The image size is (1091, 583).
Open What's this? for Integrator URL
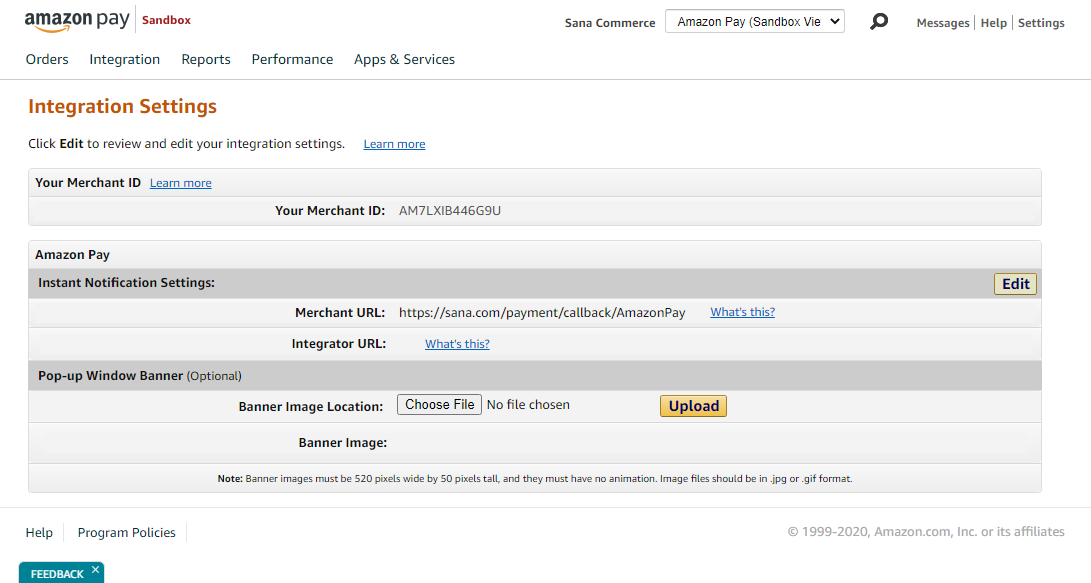[x=457, y=344]
